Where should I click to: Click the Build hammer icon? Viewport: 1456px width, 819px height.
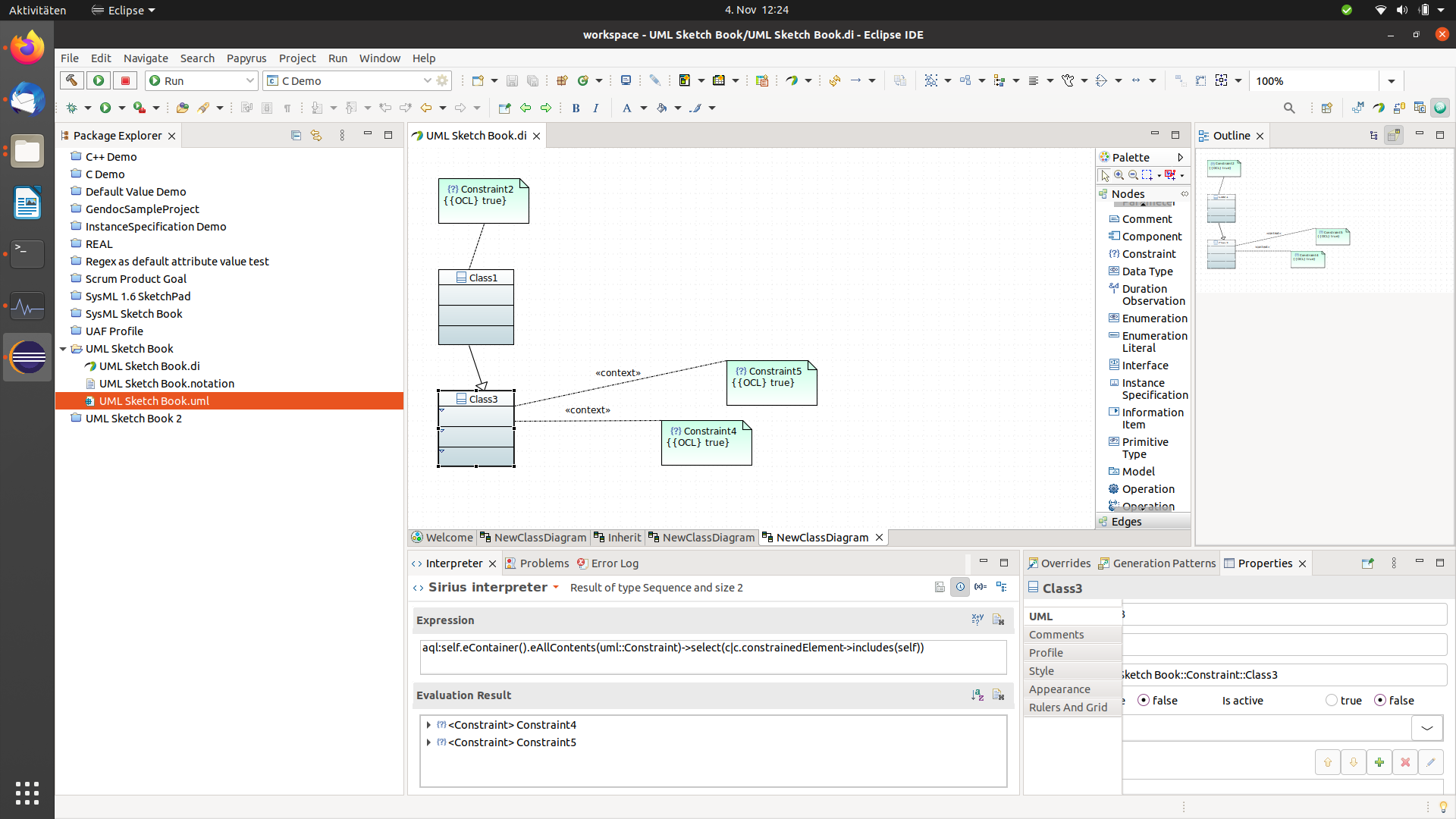71,80
